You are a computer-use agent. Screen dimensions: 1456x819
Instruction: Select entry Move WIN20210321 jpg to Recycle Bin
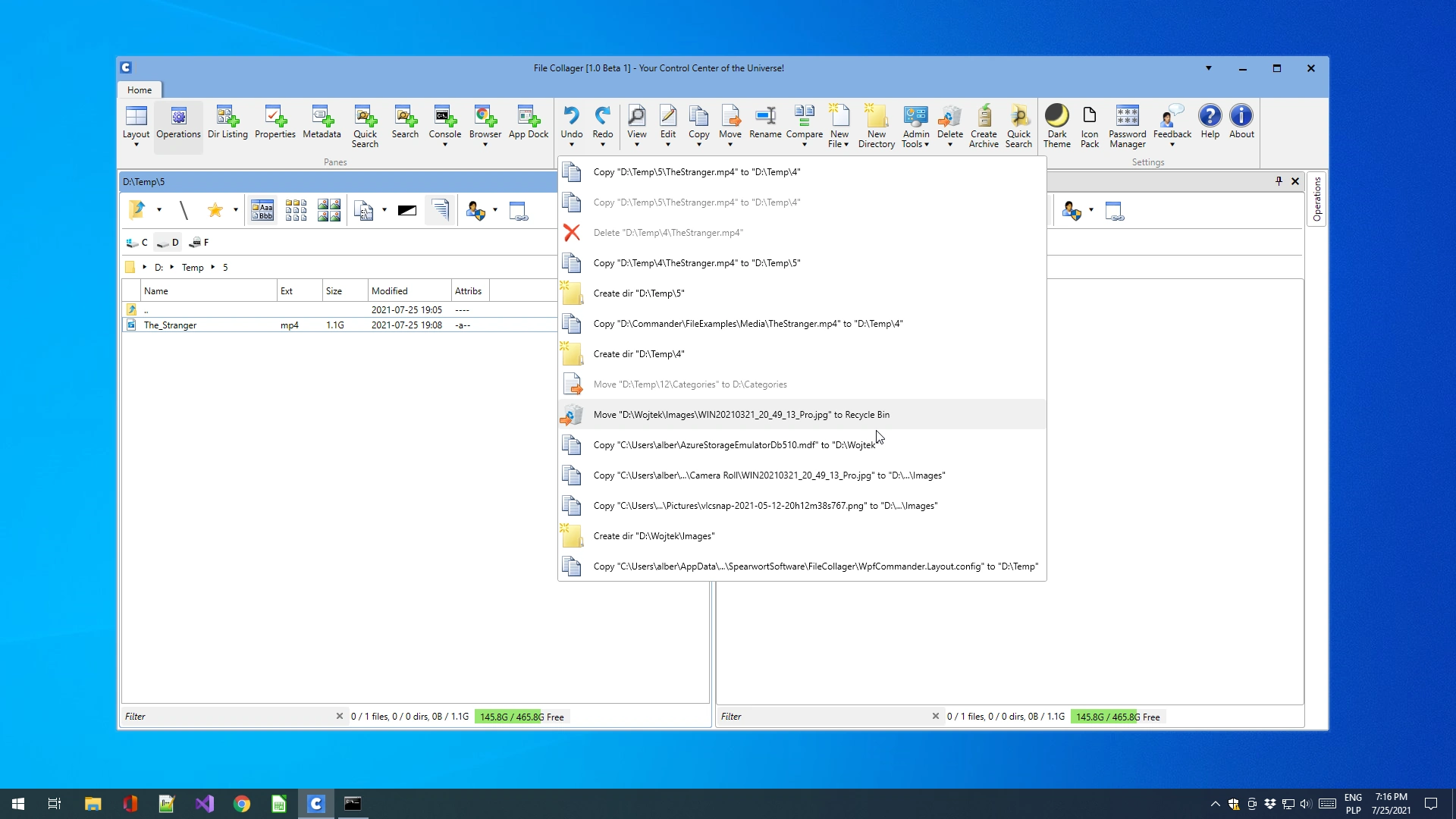point(802,414)
